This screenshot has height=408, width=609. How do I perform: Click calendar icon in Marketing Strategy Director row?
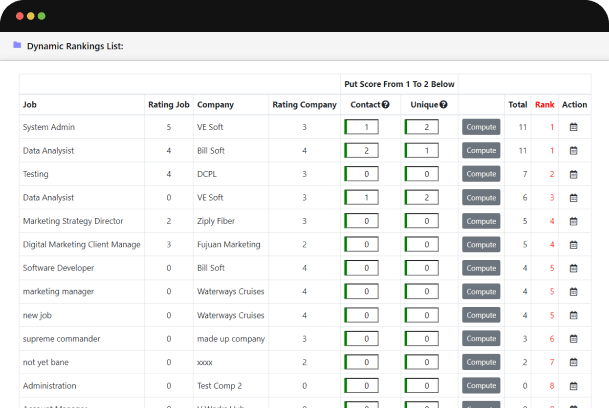point(574,221)
